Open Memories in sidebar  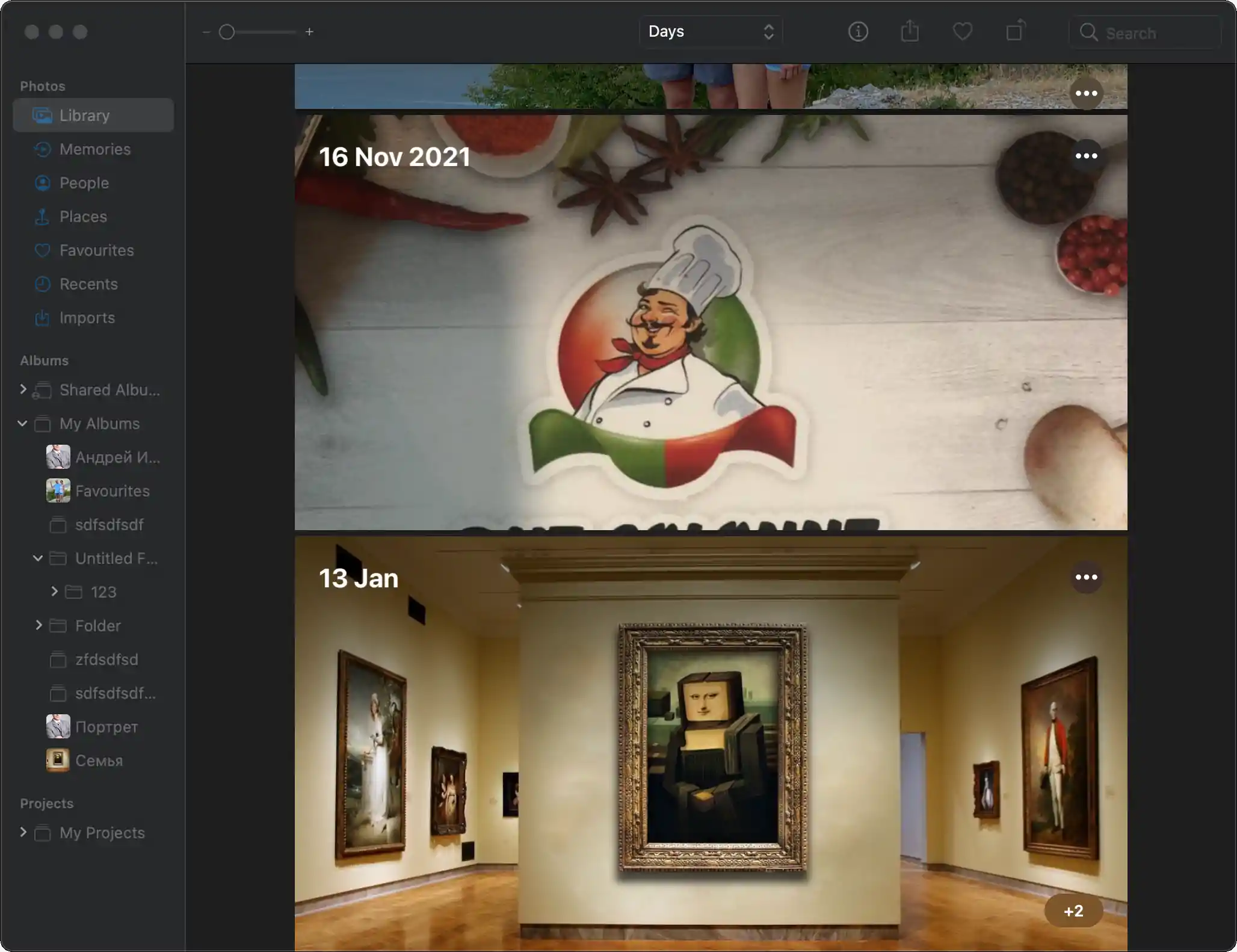(94, 149)
